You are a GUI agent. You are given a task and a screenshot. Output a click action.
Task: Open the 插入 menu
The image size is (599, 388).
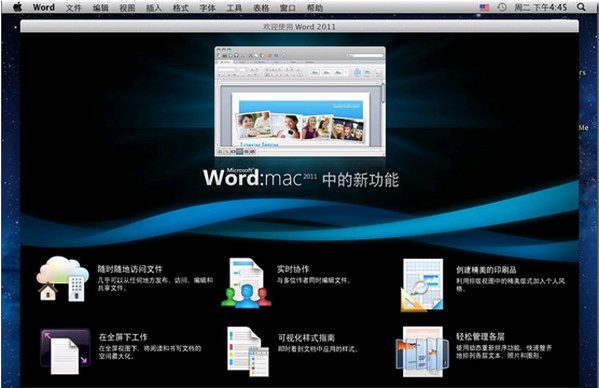[154, 8]
